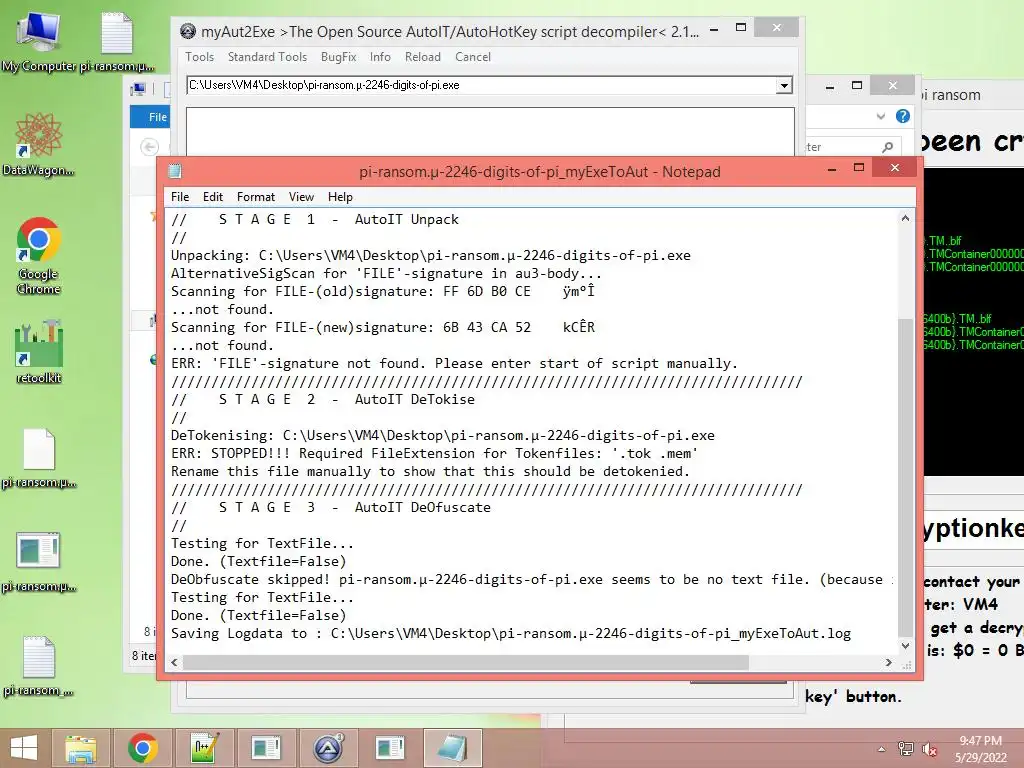The image size is (1024, 768).
Task: Open file path dropdown in myAut2Exe
Action: [x=784, y=85]
